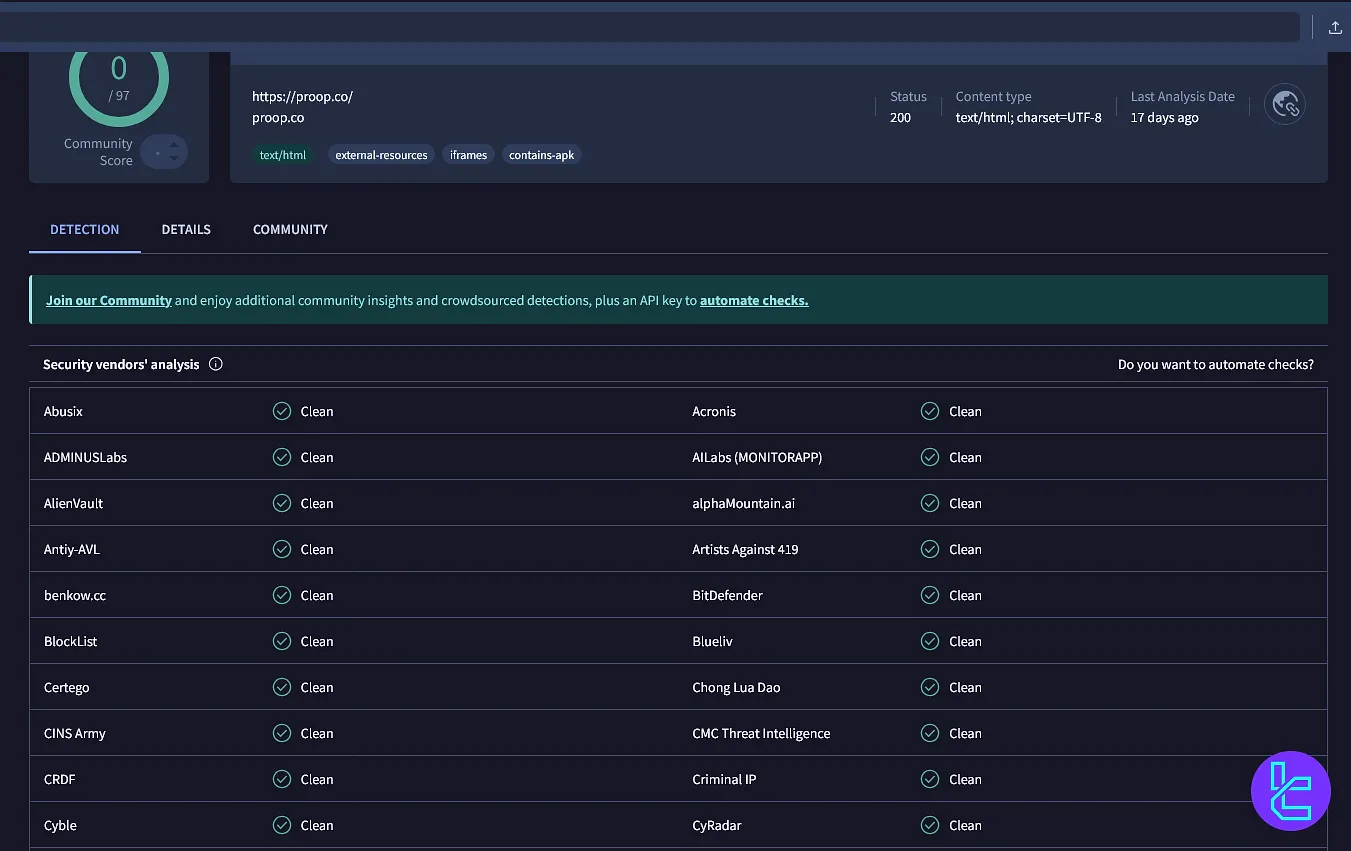Click the info icon beside Security vendors' analysis

216,364
